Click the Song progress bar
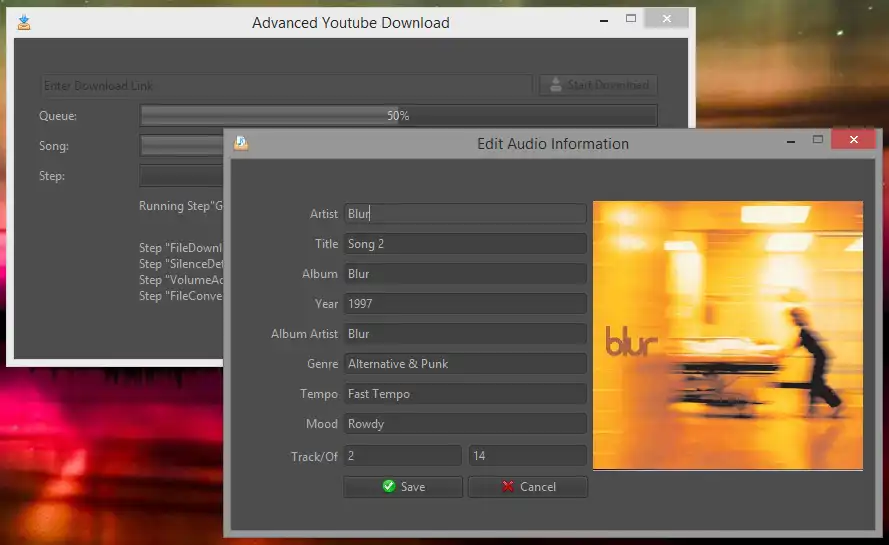The width and height of the screenshot is (889, 545). click(x=181, y=146)
